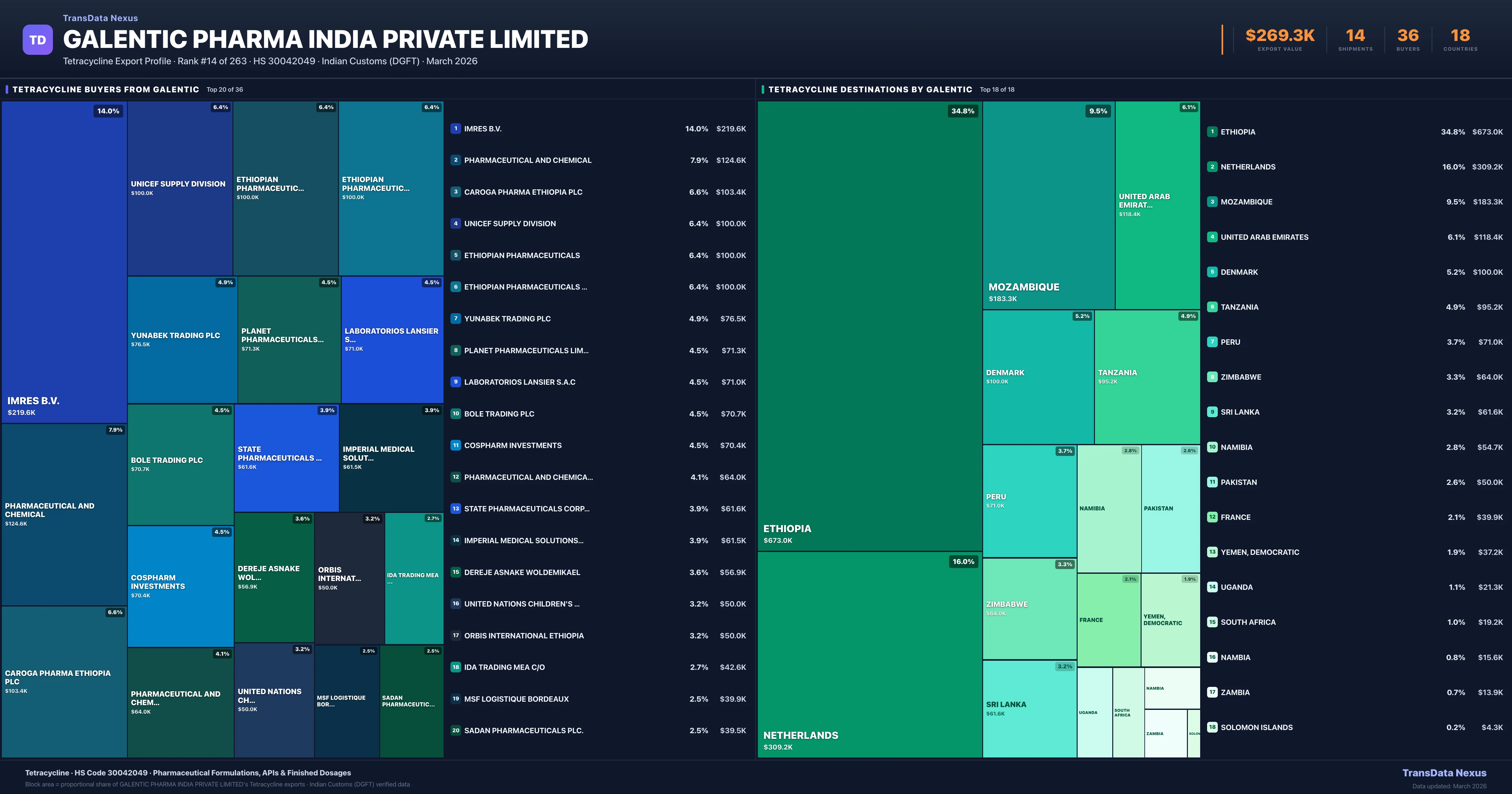This screenshot has height=794, width=1512.
Task: Select the Tetracycline Buyers from Galentic heading
Action: pyautogui.click(x=106, y=89)
